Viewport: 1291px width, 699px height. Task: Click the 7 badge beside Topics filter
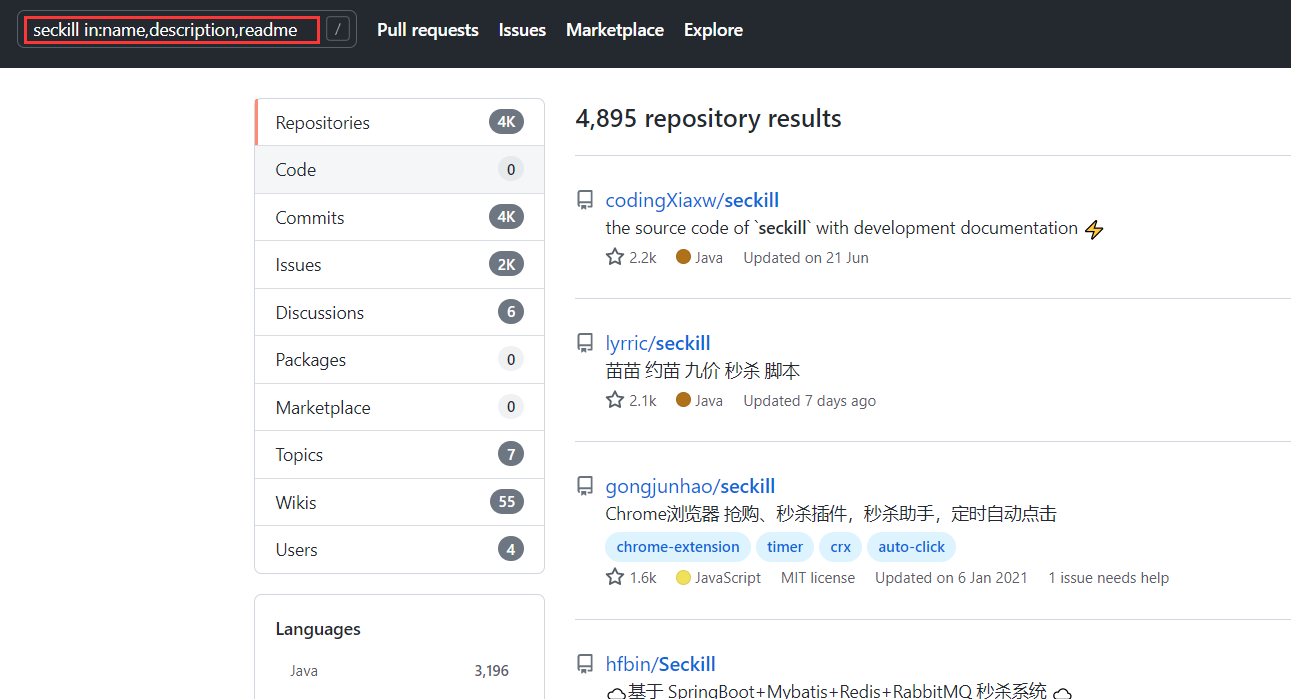pyautogui.click(x=511, y=455)
